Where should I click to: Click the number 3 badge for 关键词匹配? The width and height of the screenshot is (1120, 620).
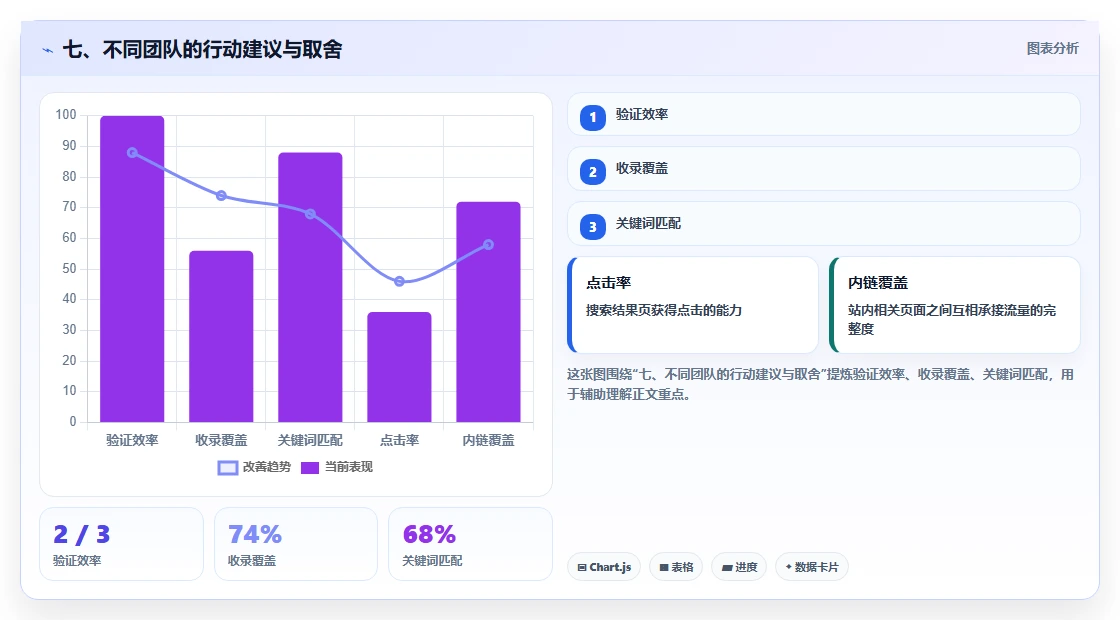pos(592,227)
